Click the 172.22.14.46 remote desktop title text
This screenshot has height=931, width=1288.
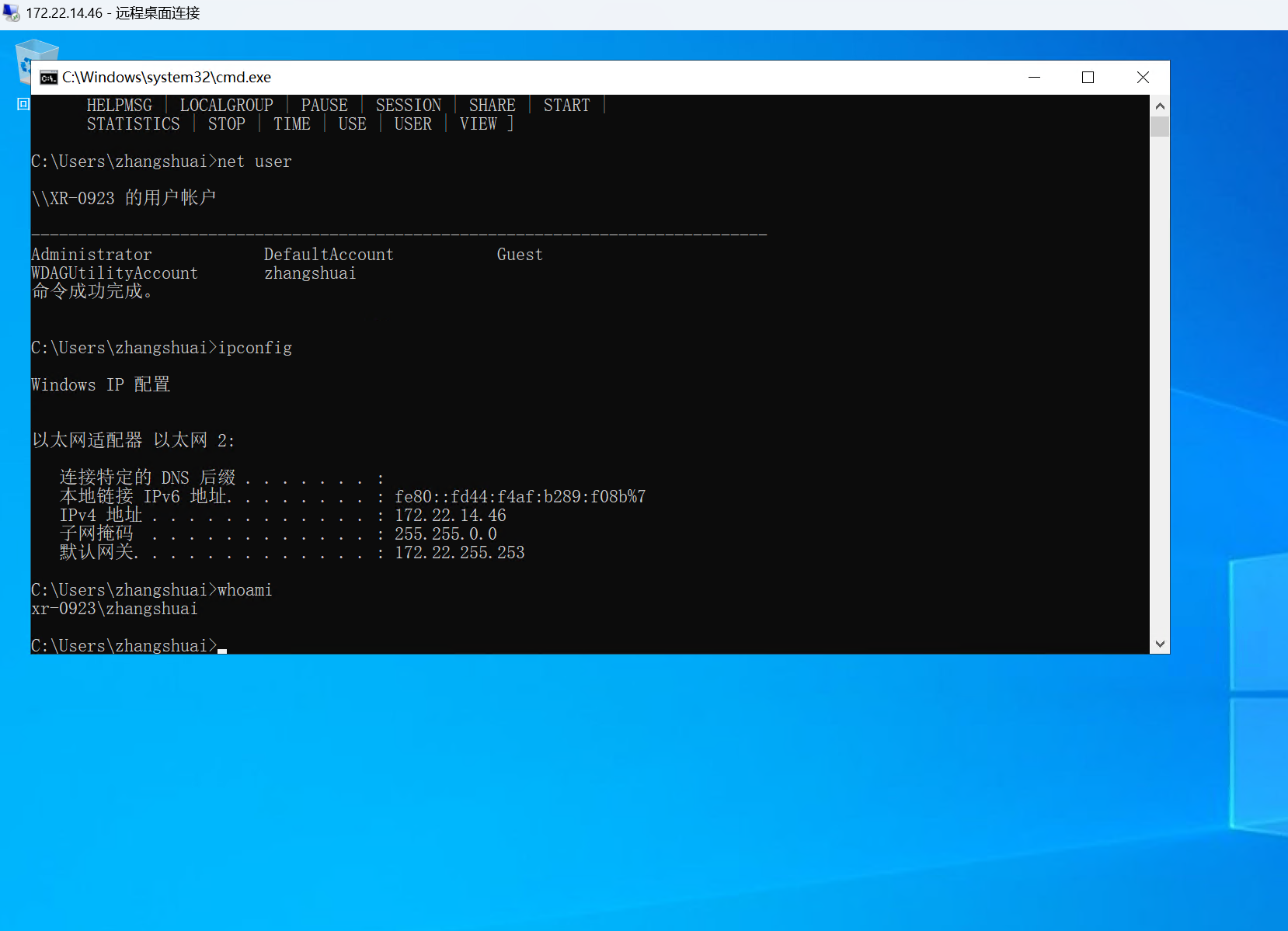point(113,13)
